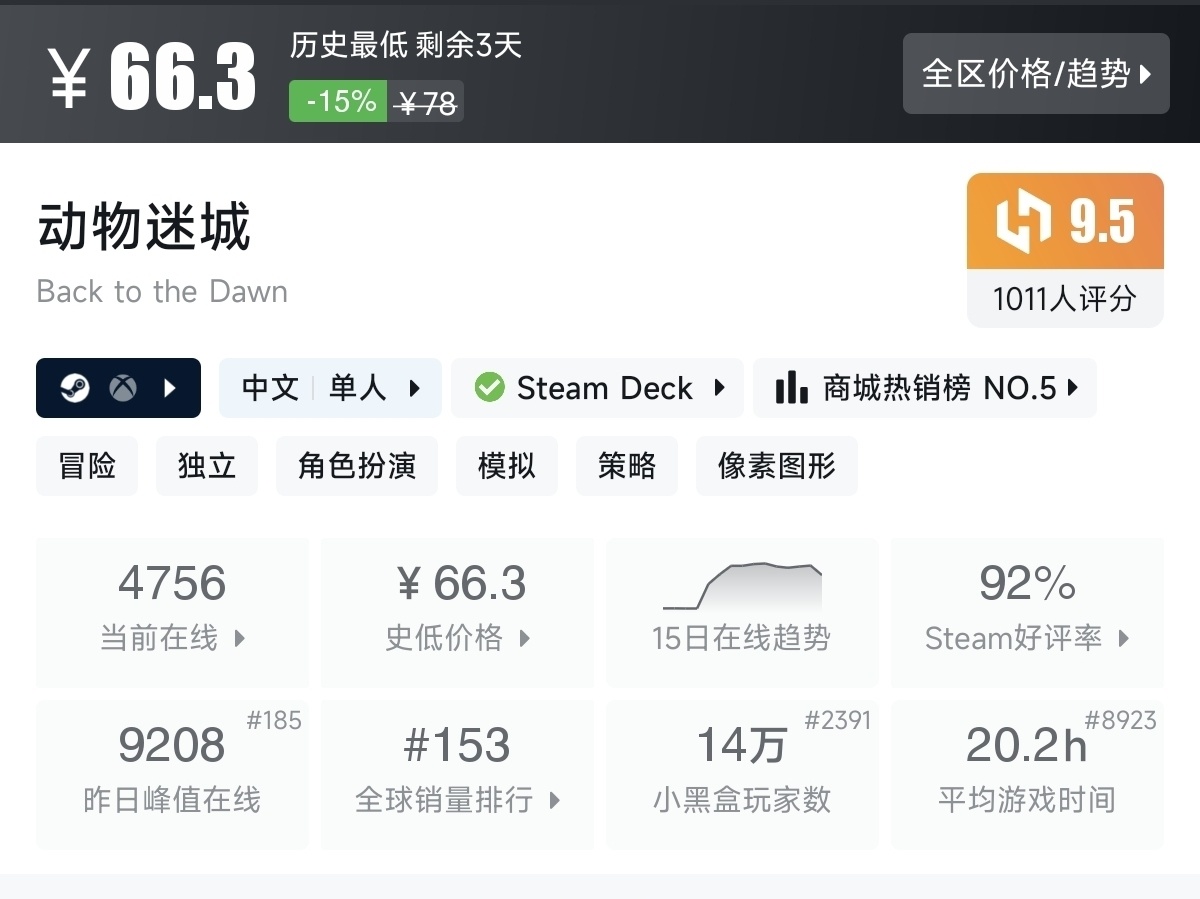
Task: Select the 角色扮演 genre tag
Action: (356, 466)
